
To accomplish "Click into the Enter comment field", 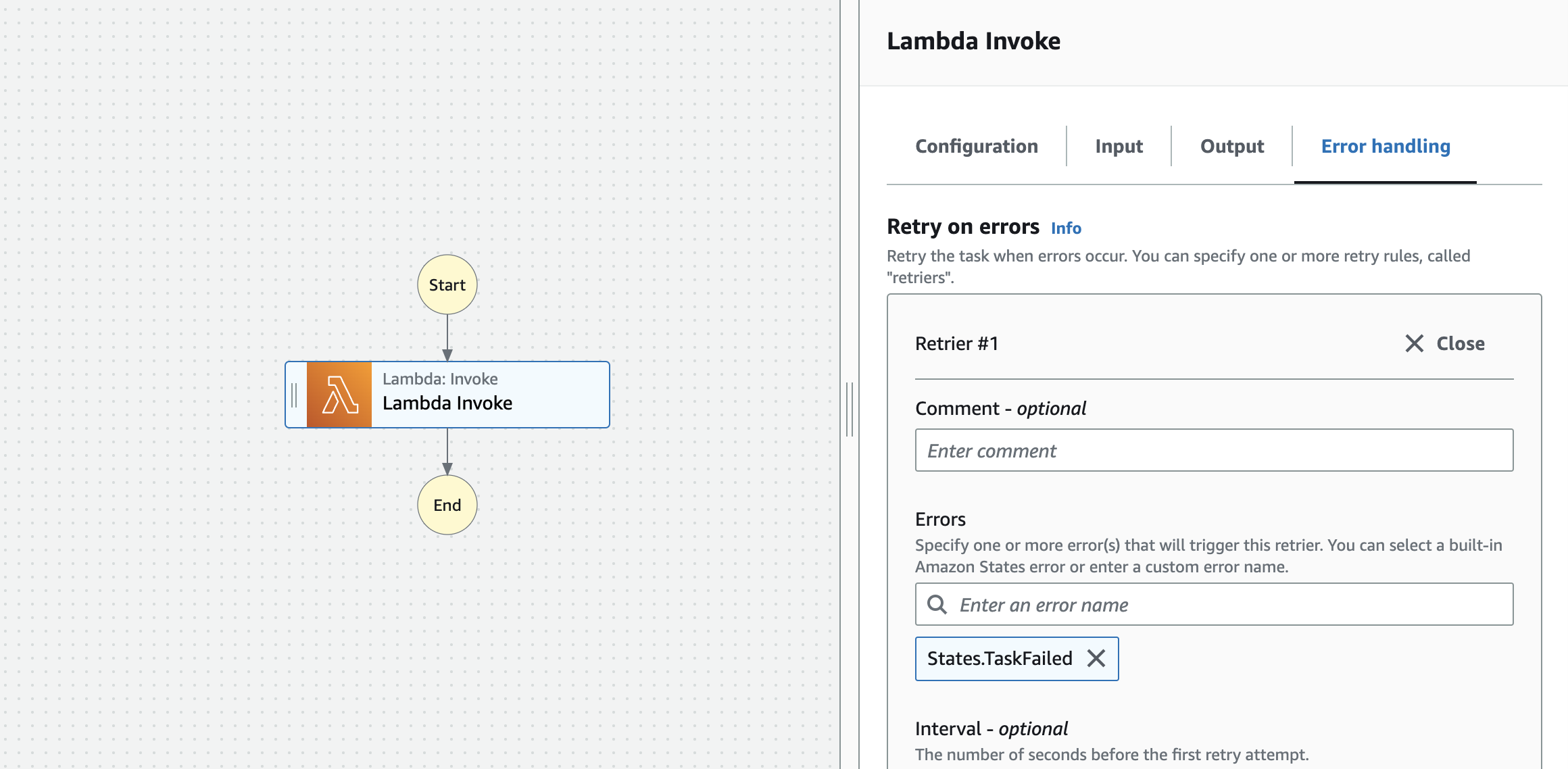I will (x=1214, y=450).
